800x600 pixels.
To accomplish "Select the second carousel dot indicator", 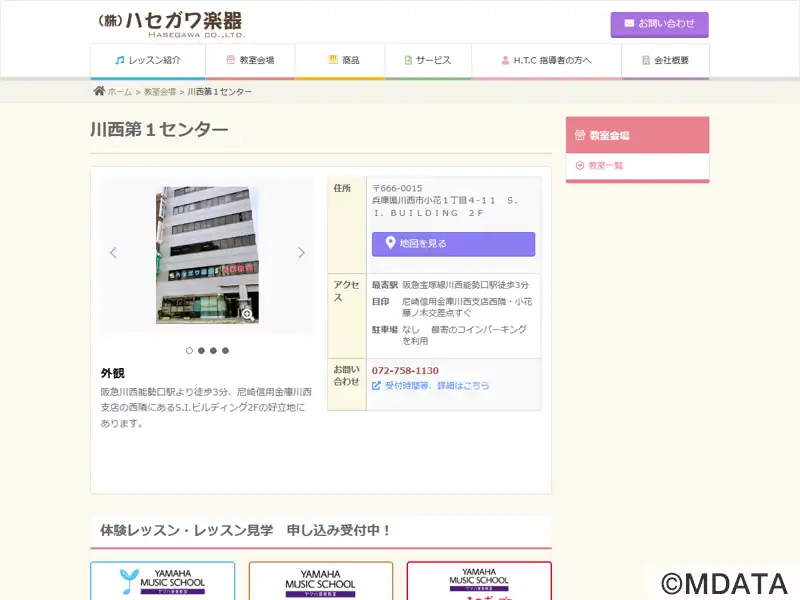I will pyautogui.click(x=201, y=351).
